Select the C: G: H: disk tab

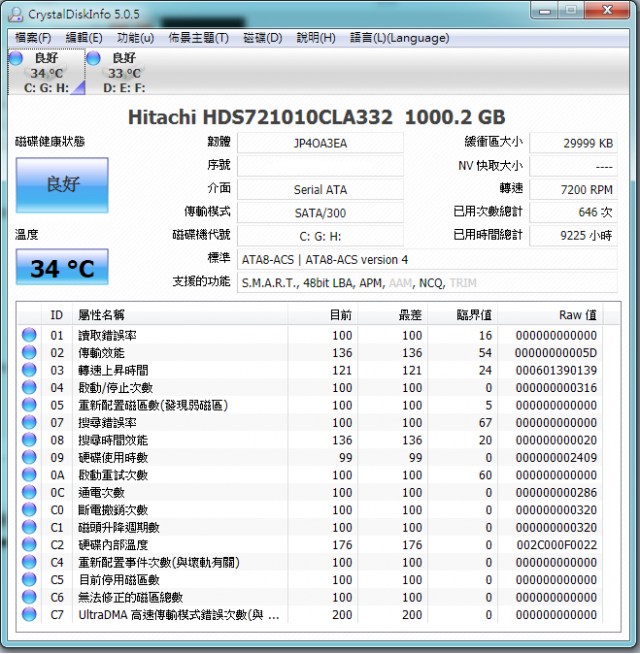pos(47,72)
